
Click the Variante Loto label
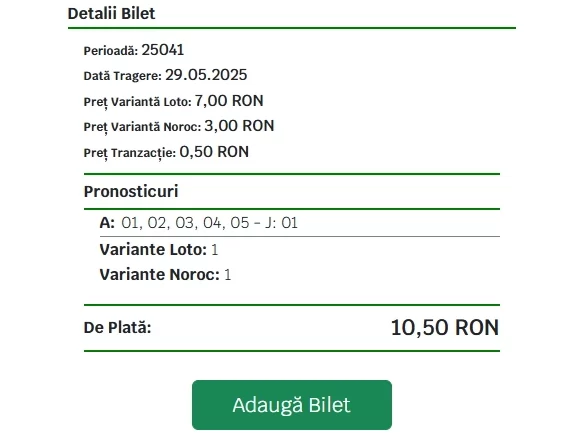tap(153, 250)
